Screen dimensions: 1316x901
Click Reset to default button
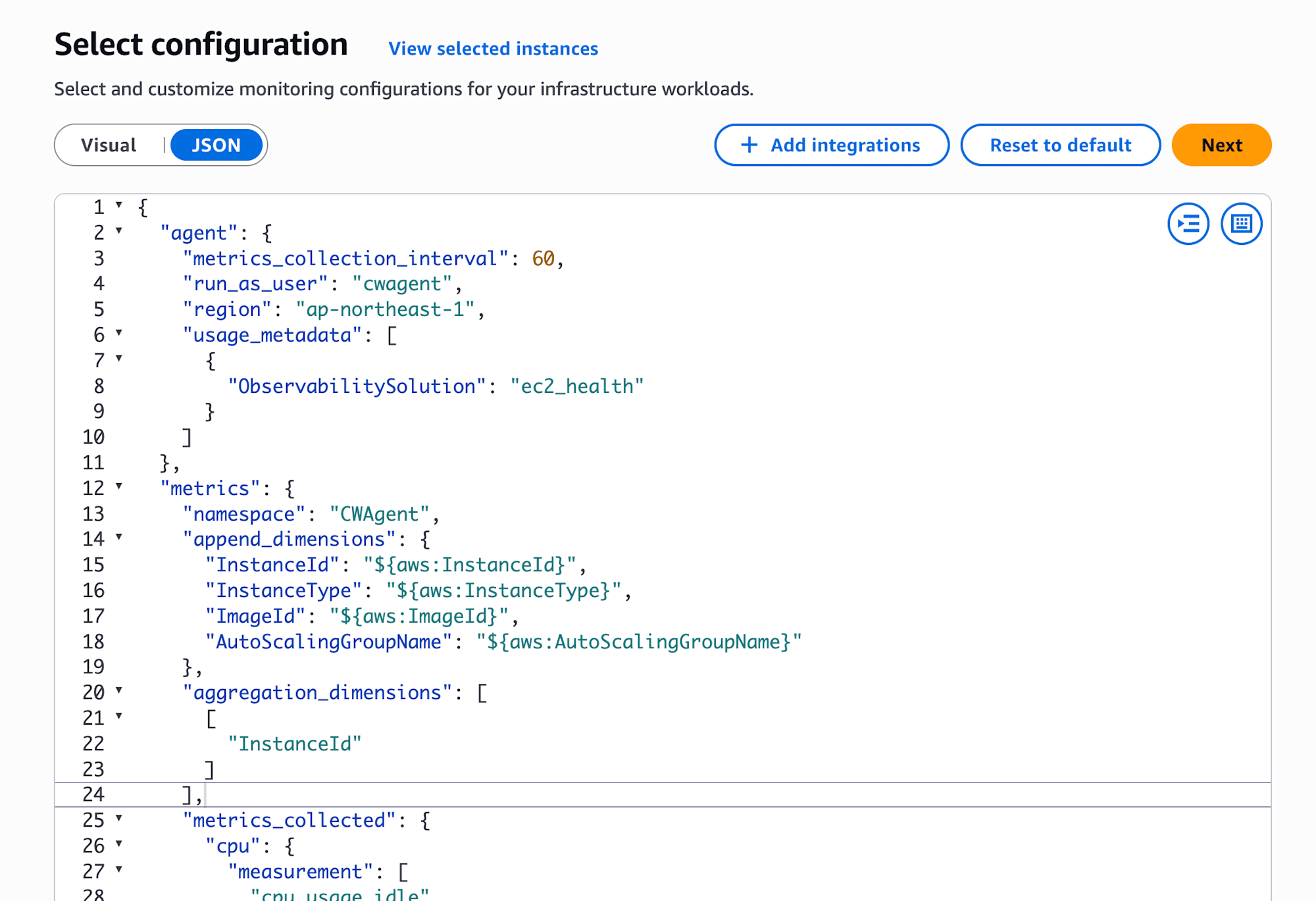(x=1061, y=145)
